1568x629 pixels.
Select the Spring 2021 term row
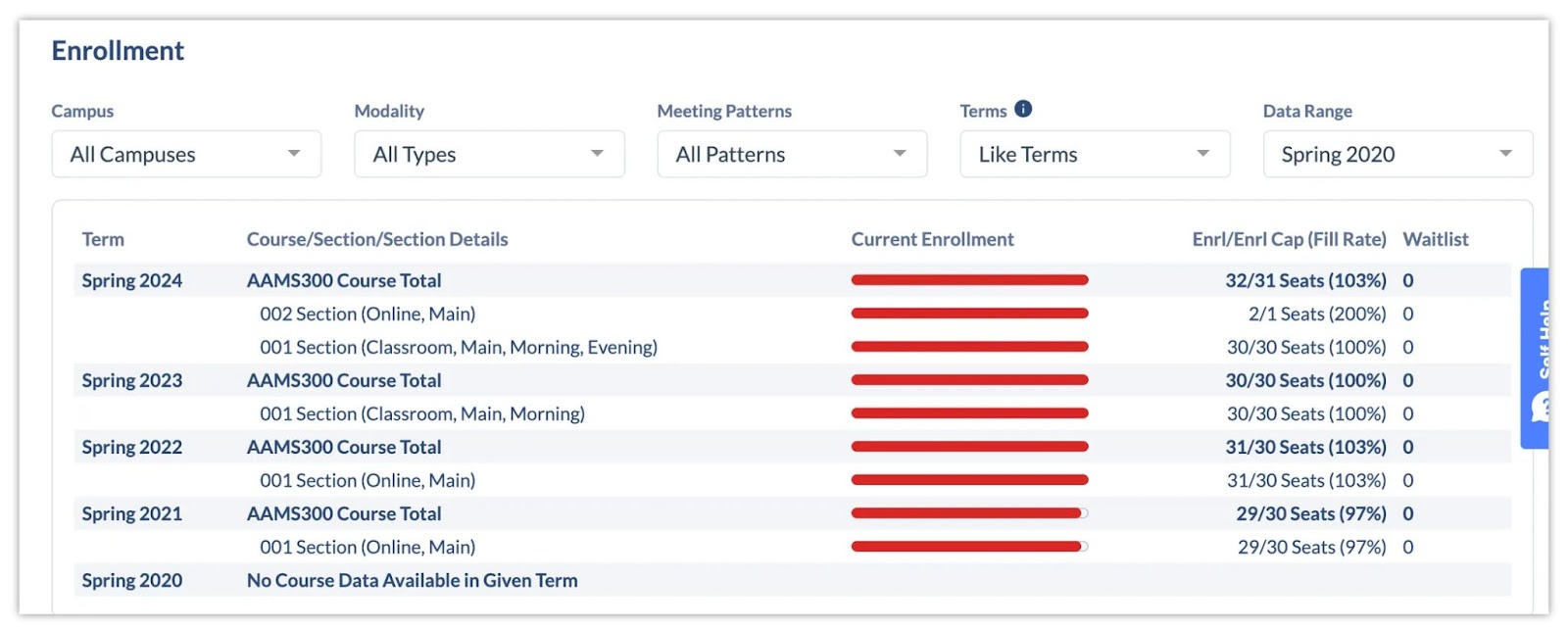coord(792,513)
